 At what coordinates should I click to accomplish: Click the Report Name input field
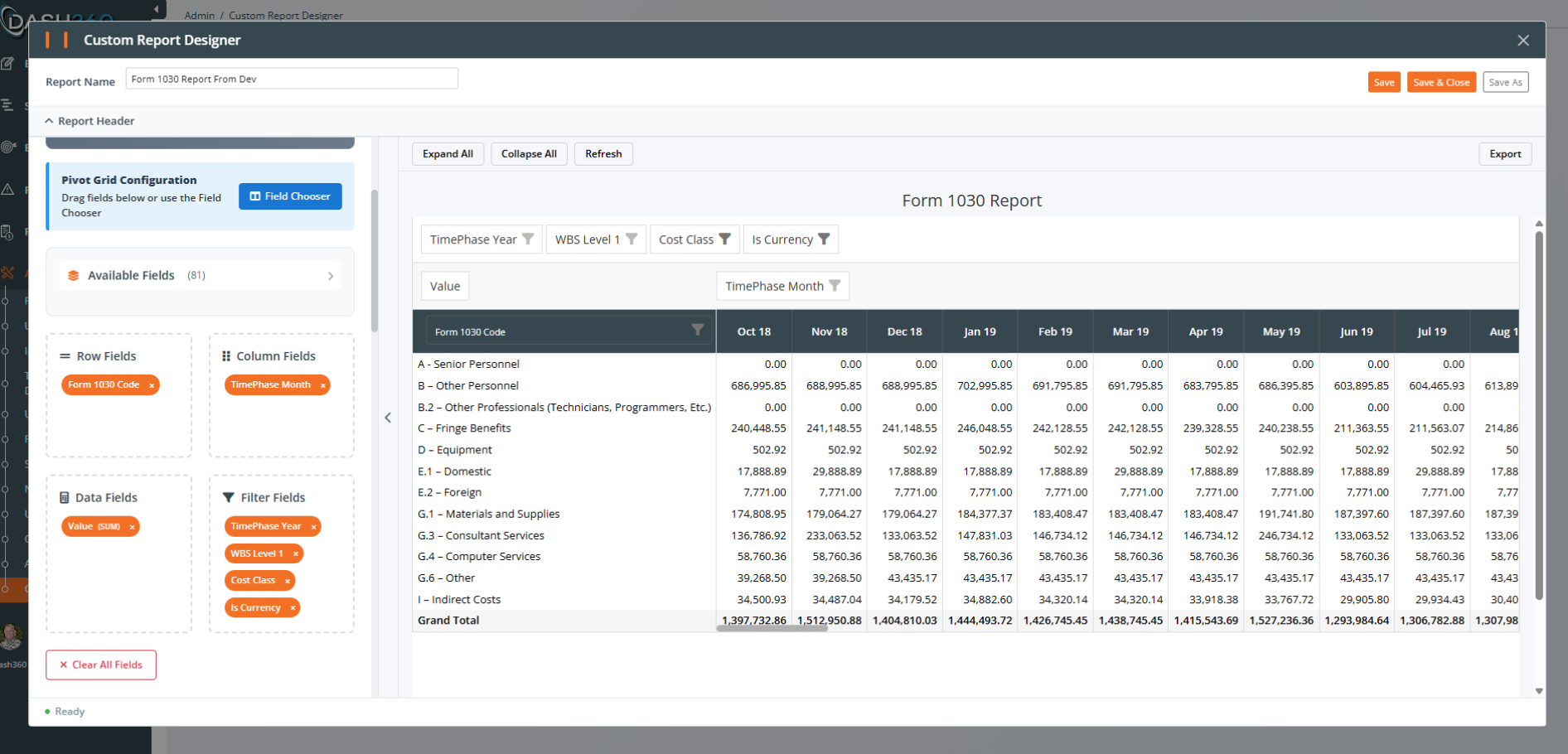[x=292, y=79]
